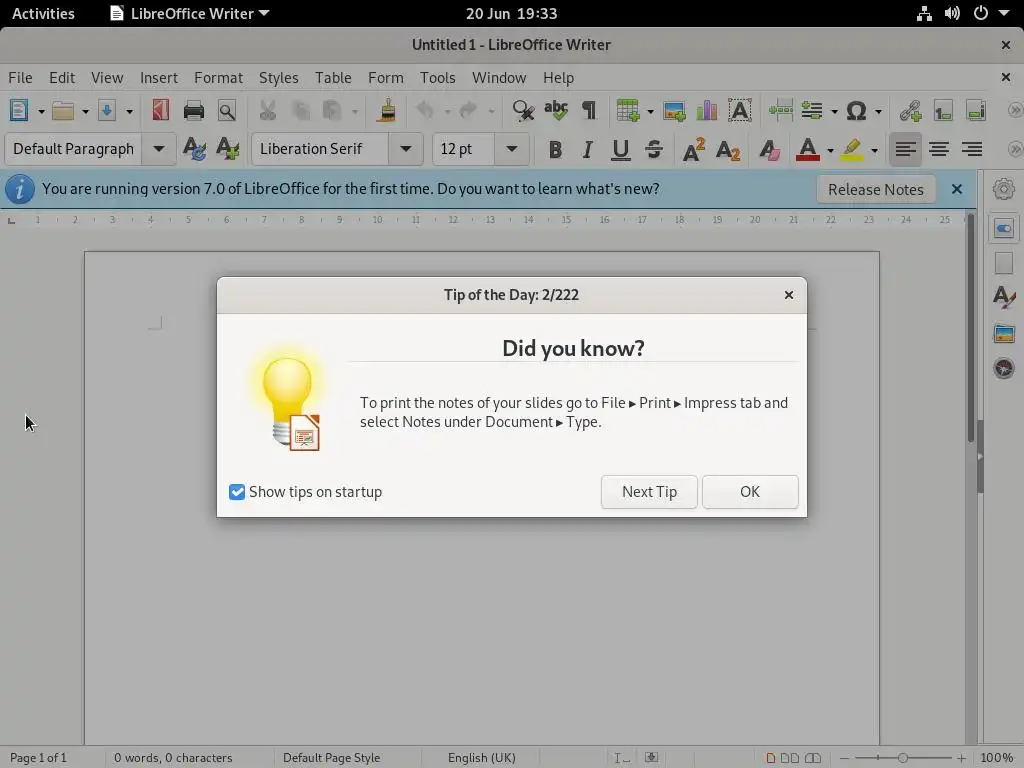Uncheck Show tips on startup

click(x=237, y=492)
